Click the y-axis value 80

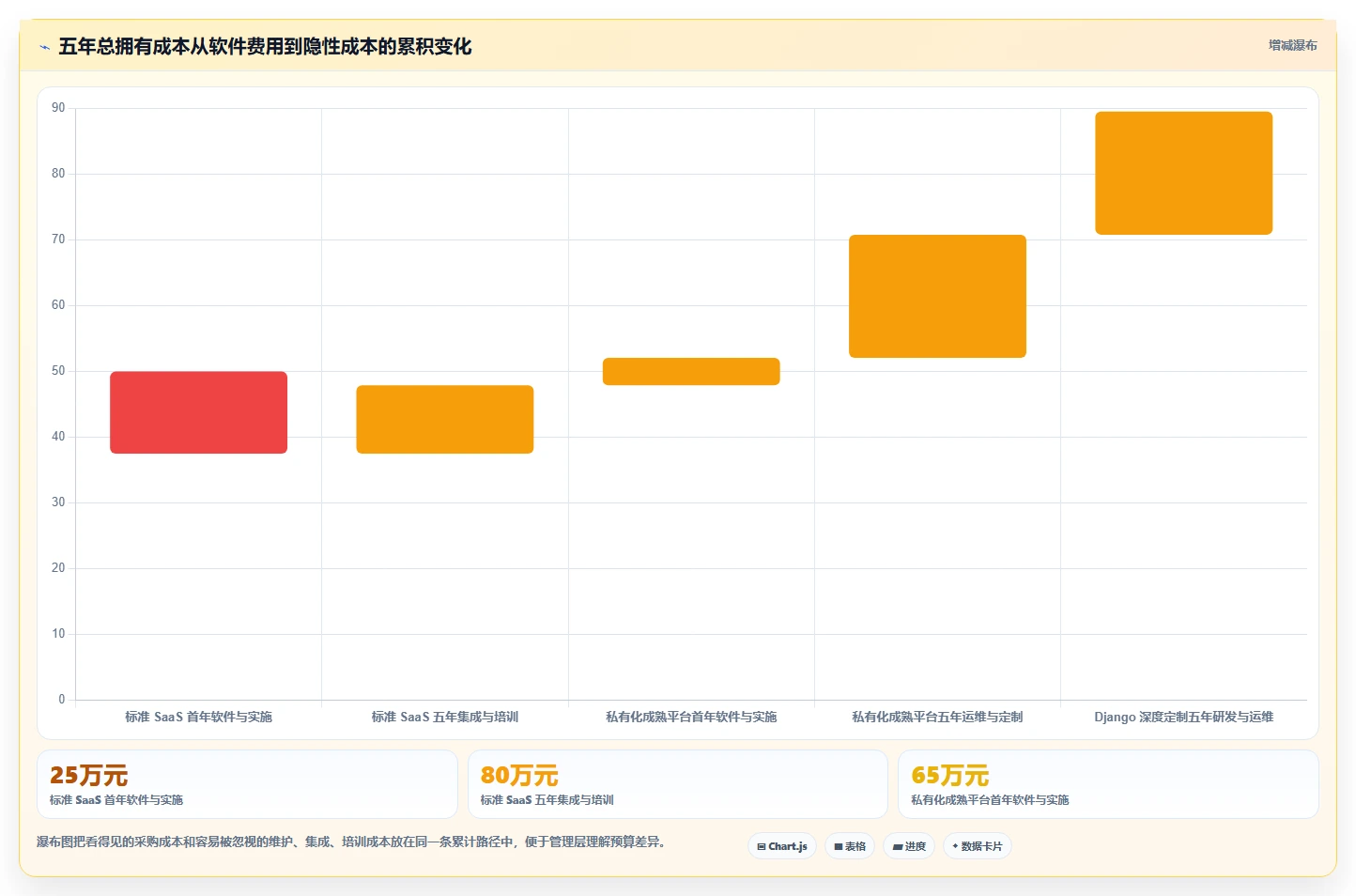[x=58, y=174]
